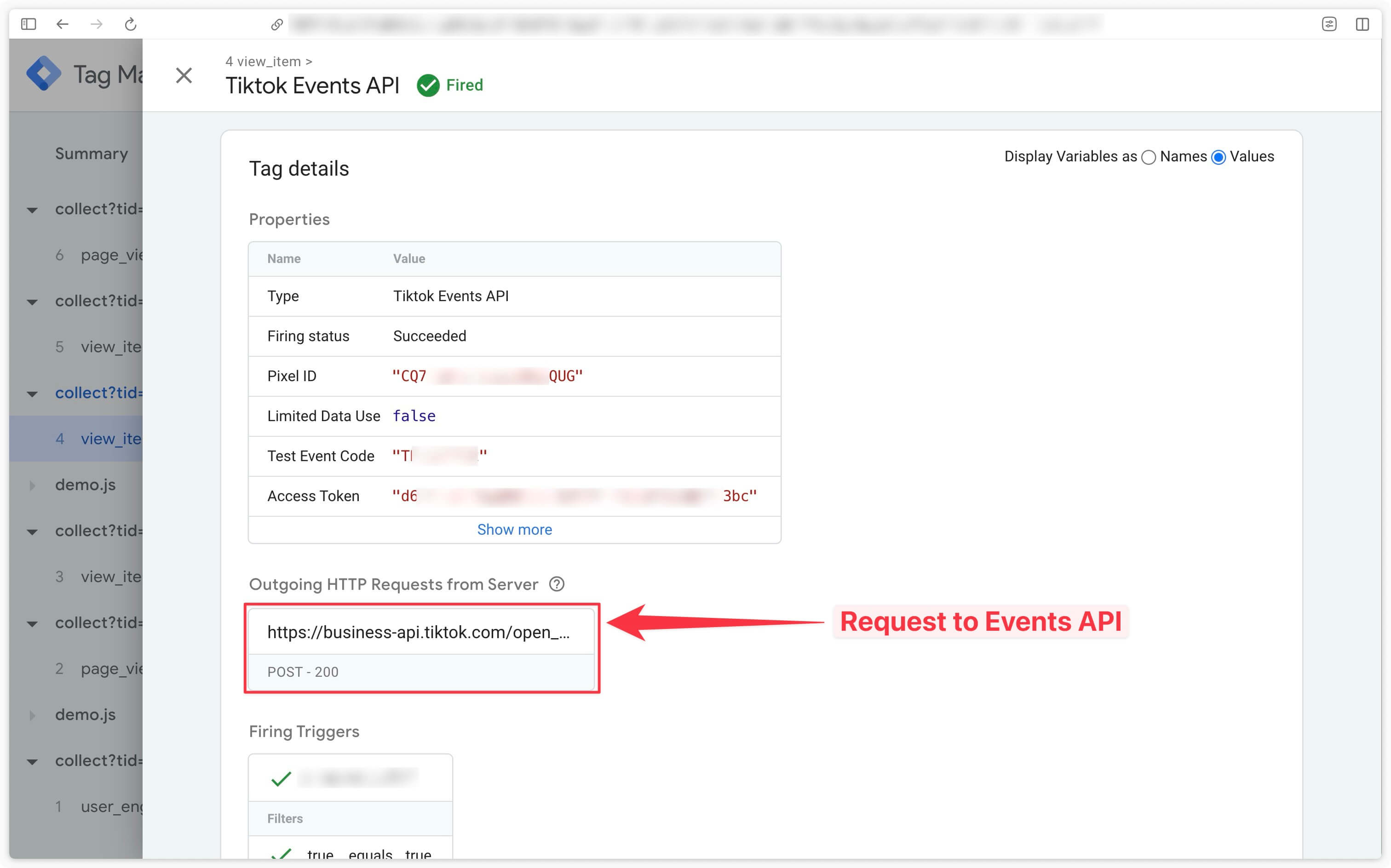The width and height of the screenshot is (1391, 868).
Task: Click the Name column header
Action: (x=284, y=258)
